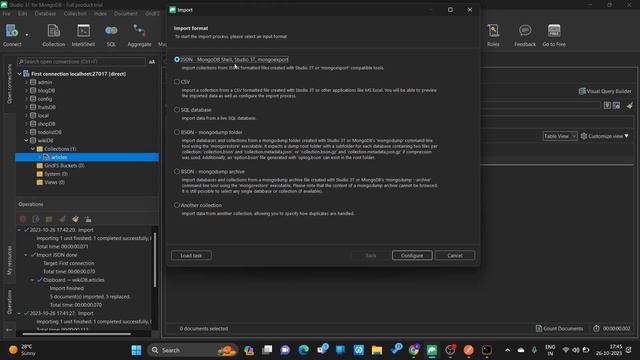
Task: Collapse the Collections (1) folder
Action: (33, 149)
